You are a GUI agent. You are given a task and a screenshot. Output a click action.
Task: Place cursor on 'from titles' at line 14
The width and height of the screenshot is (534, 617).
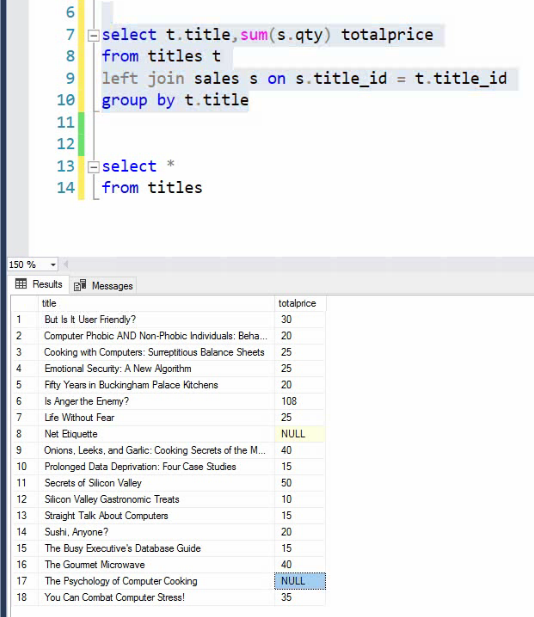[x=152, y=188]
